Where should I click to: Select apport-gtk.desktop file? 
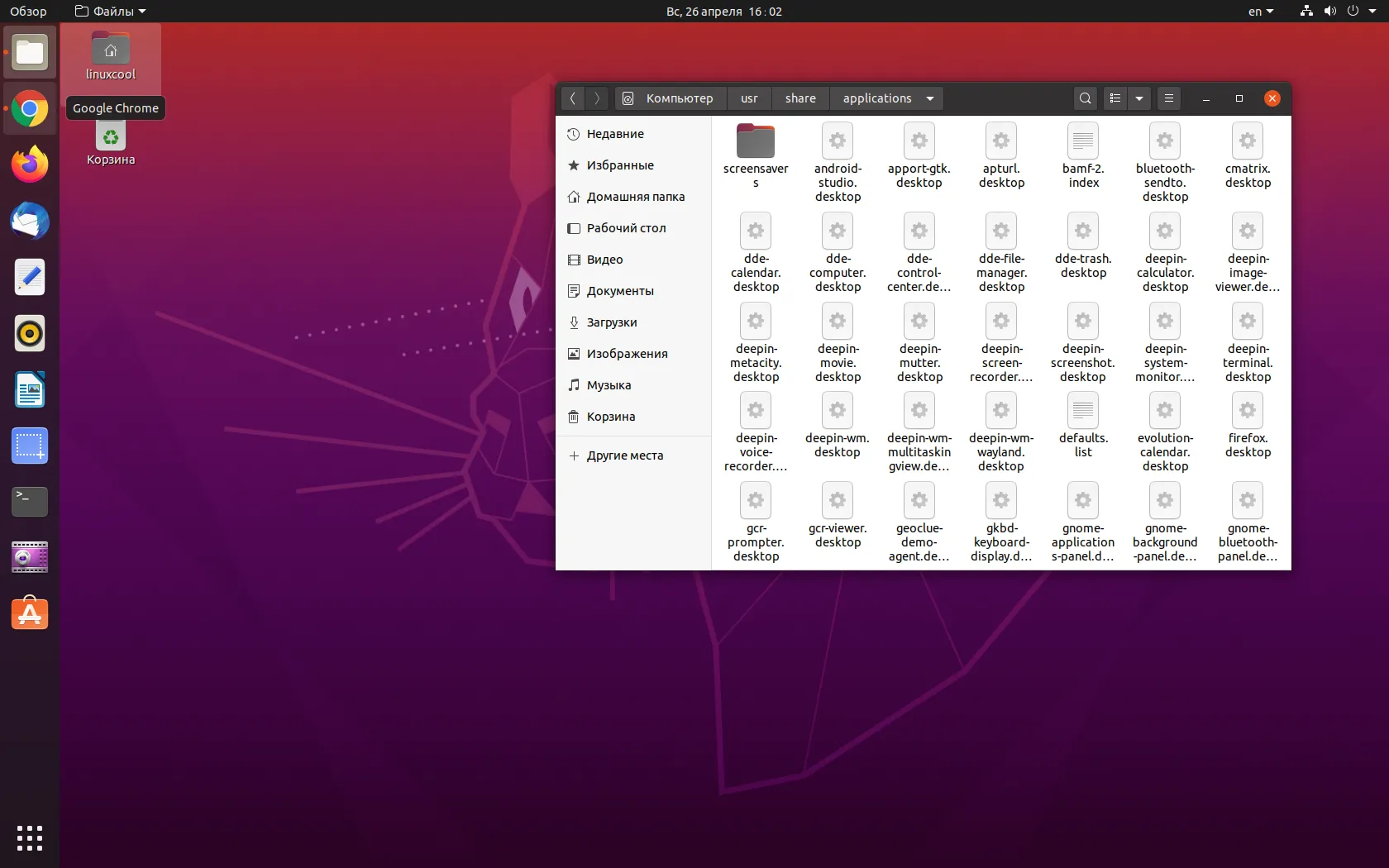coord(919,155)
